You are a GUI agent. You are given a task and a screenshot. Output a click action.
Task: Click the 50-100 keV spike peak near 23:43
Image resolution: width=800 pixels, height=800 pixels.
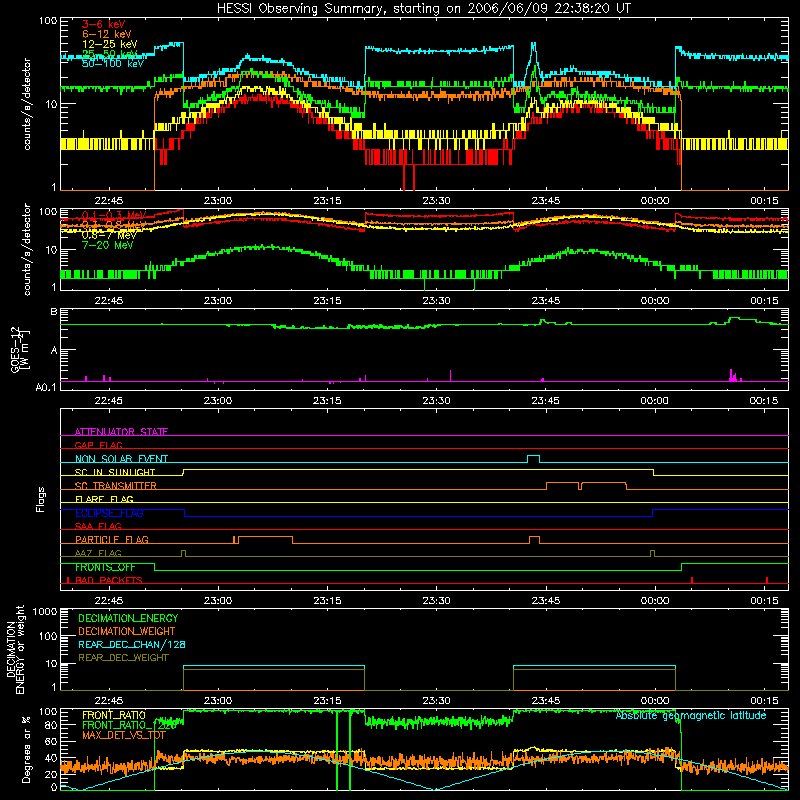[534, 44]
